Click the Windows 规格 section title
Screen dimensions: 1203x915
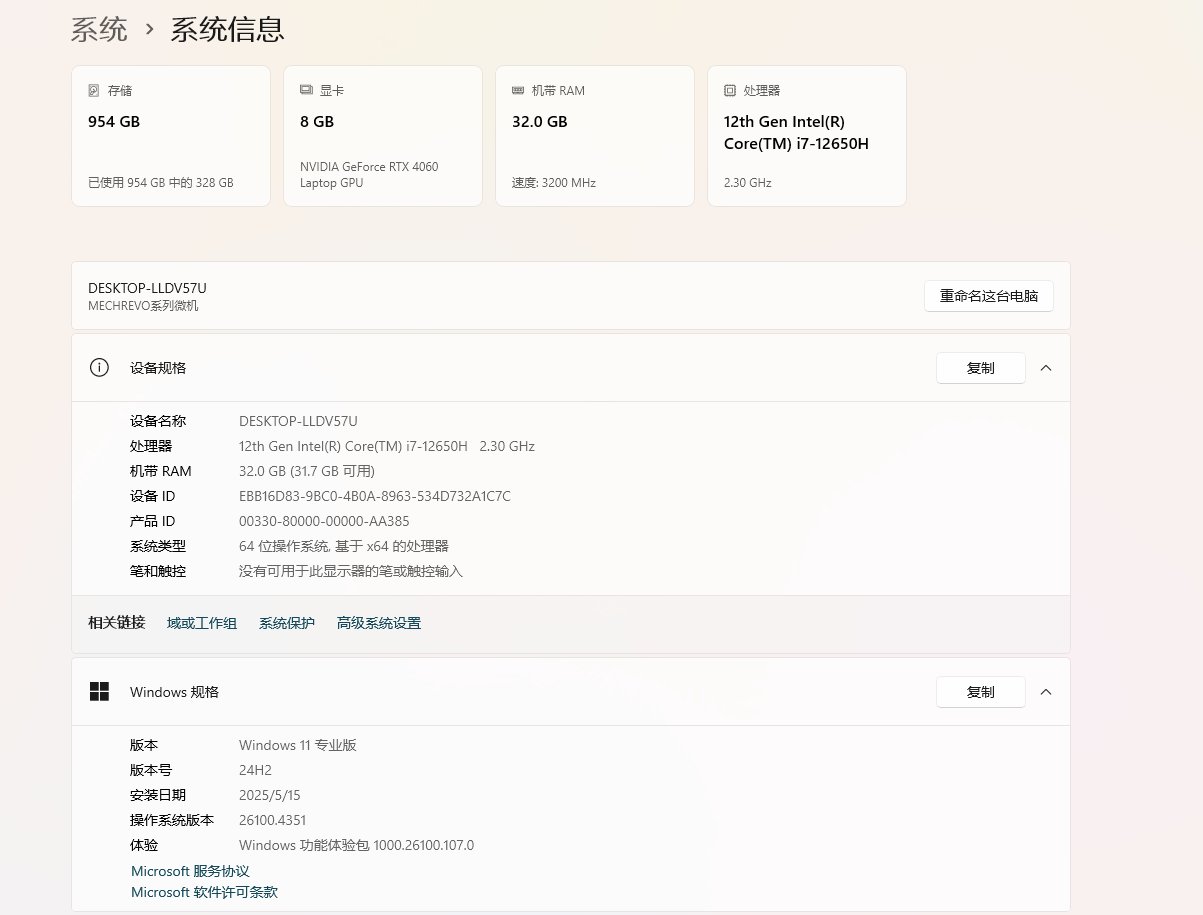(x=174, y=692)
